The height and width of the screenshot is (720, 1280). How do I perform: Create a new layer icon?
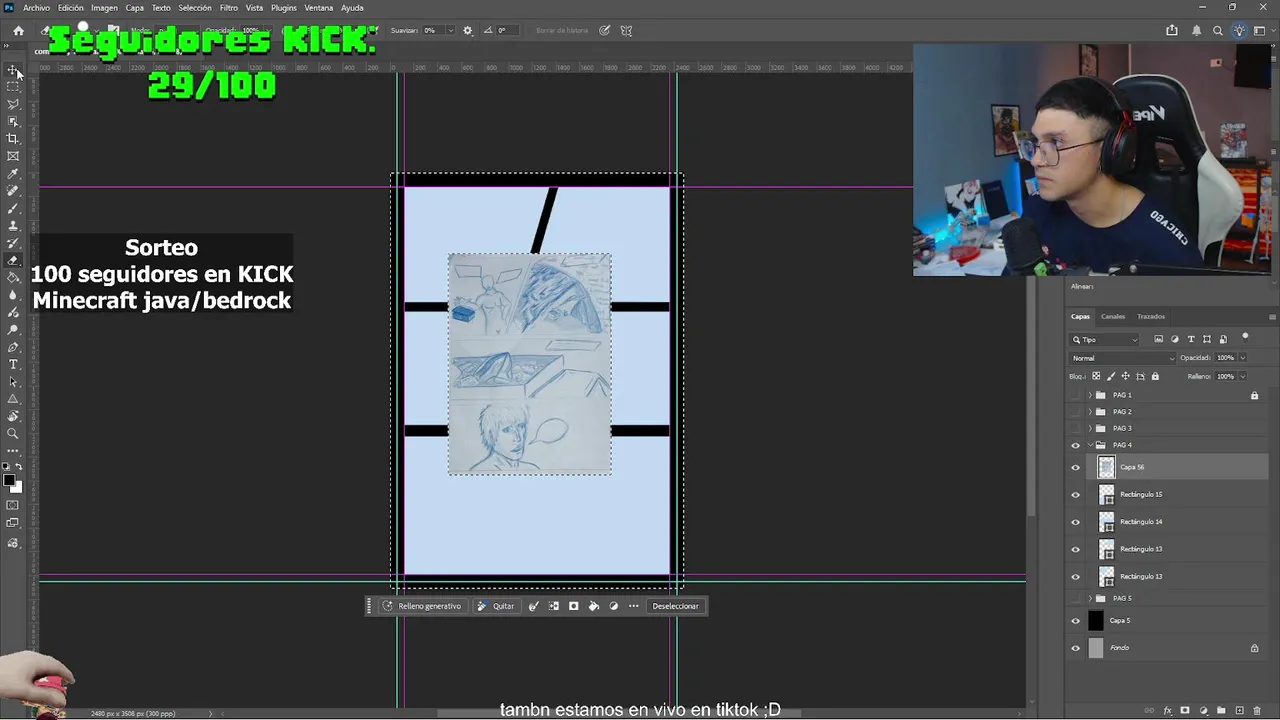[x=1239, y=711]
